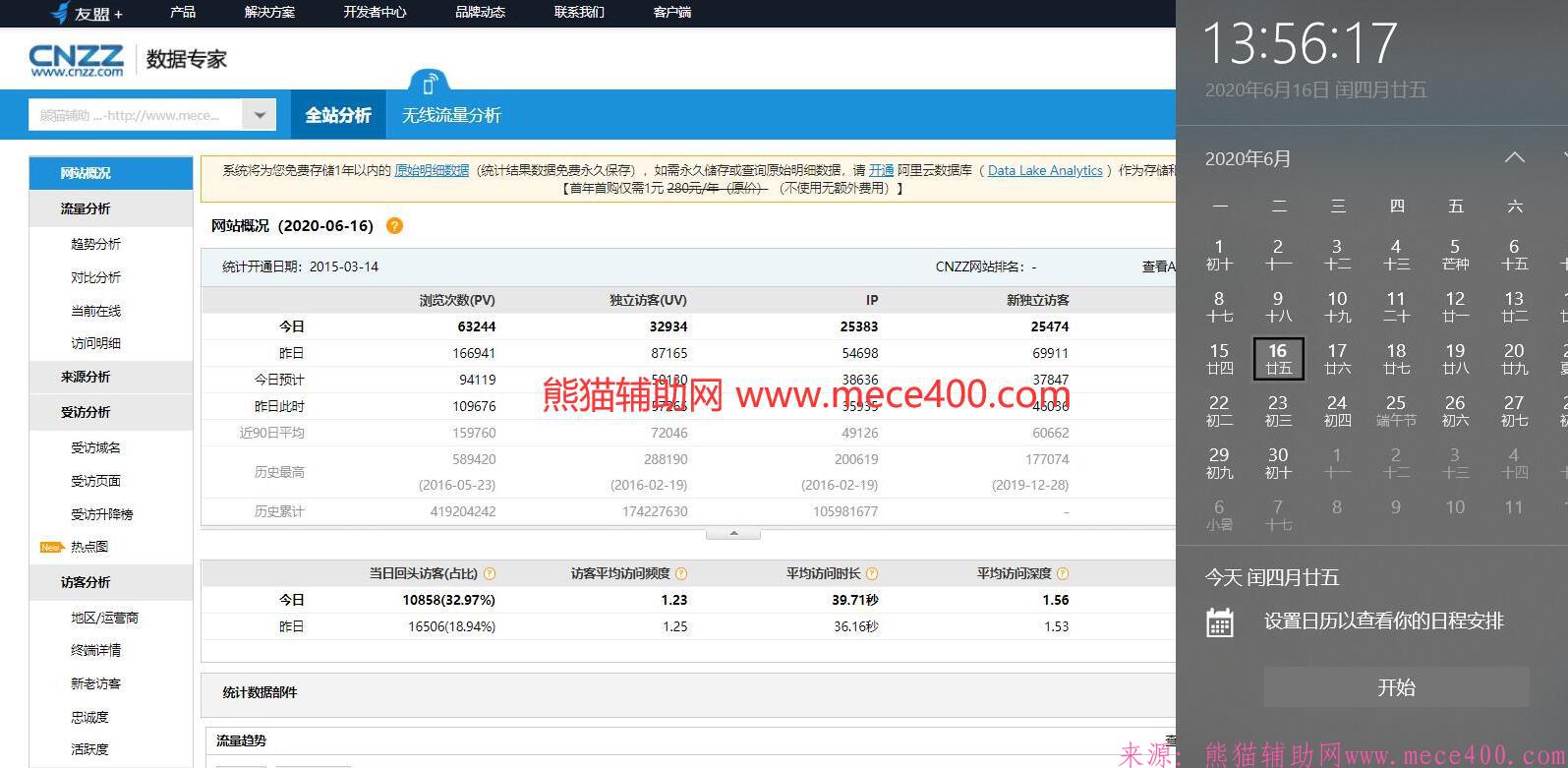Select 趋势分析 in the left sidebar

[96, 244]
